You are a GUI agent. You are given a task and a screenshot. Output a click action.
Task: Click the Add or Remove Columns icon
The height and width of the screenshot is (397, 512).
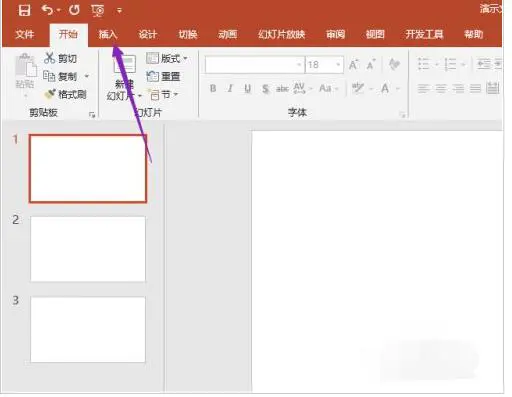493,88
